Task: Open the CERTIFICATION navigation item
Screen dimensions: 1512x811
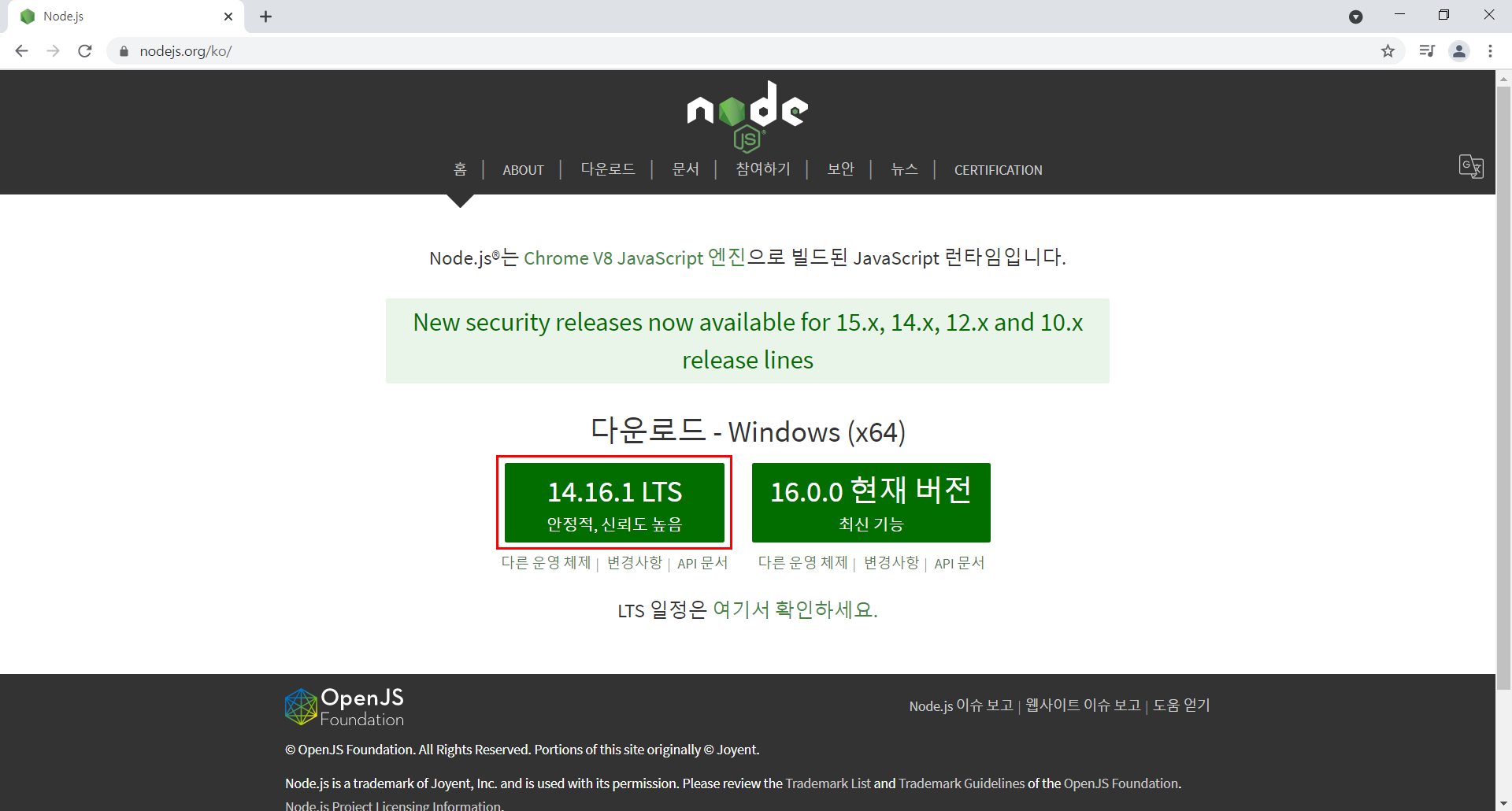Action: [x=998, y=170]
